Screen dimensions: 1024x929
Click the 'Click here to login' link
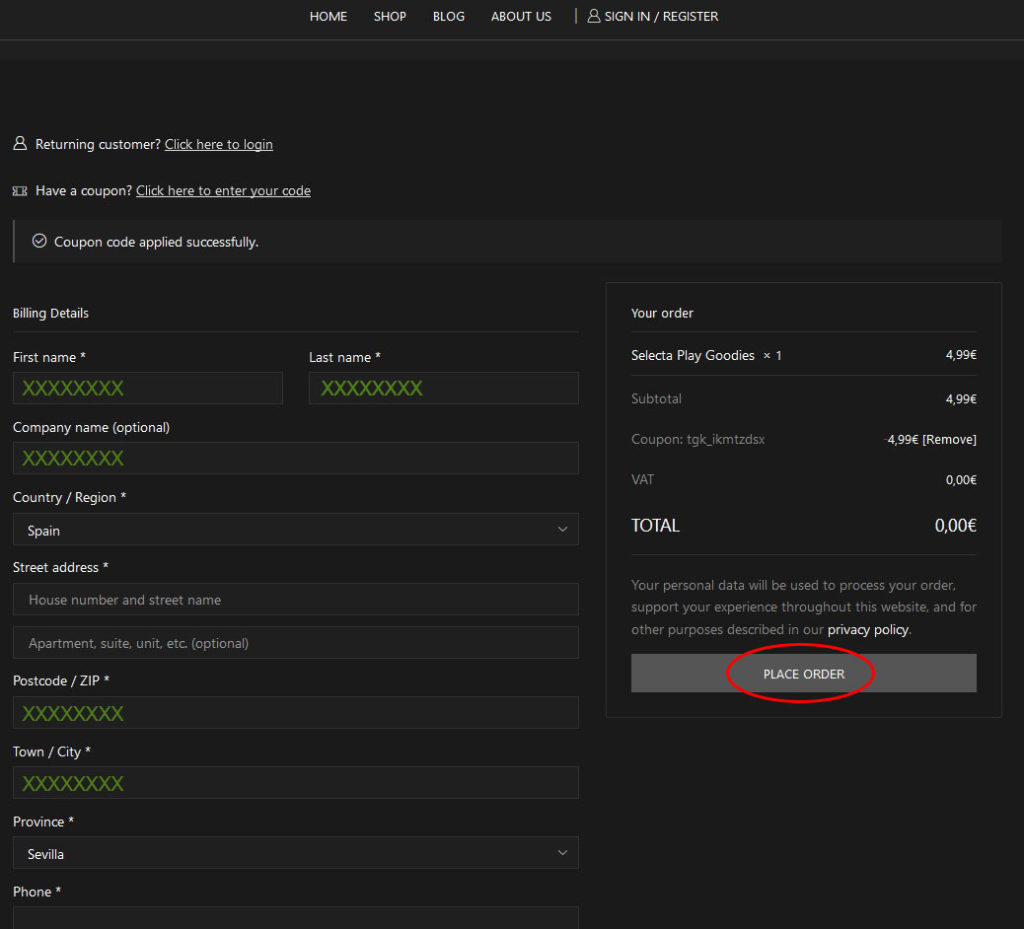(x=219, y=144)
